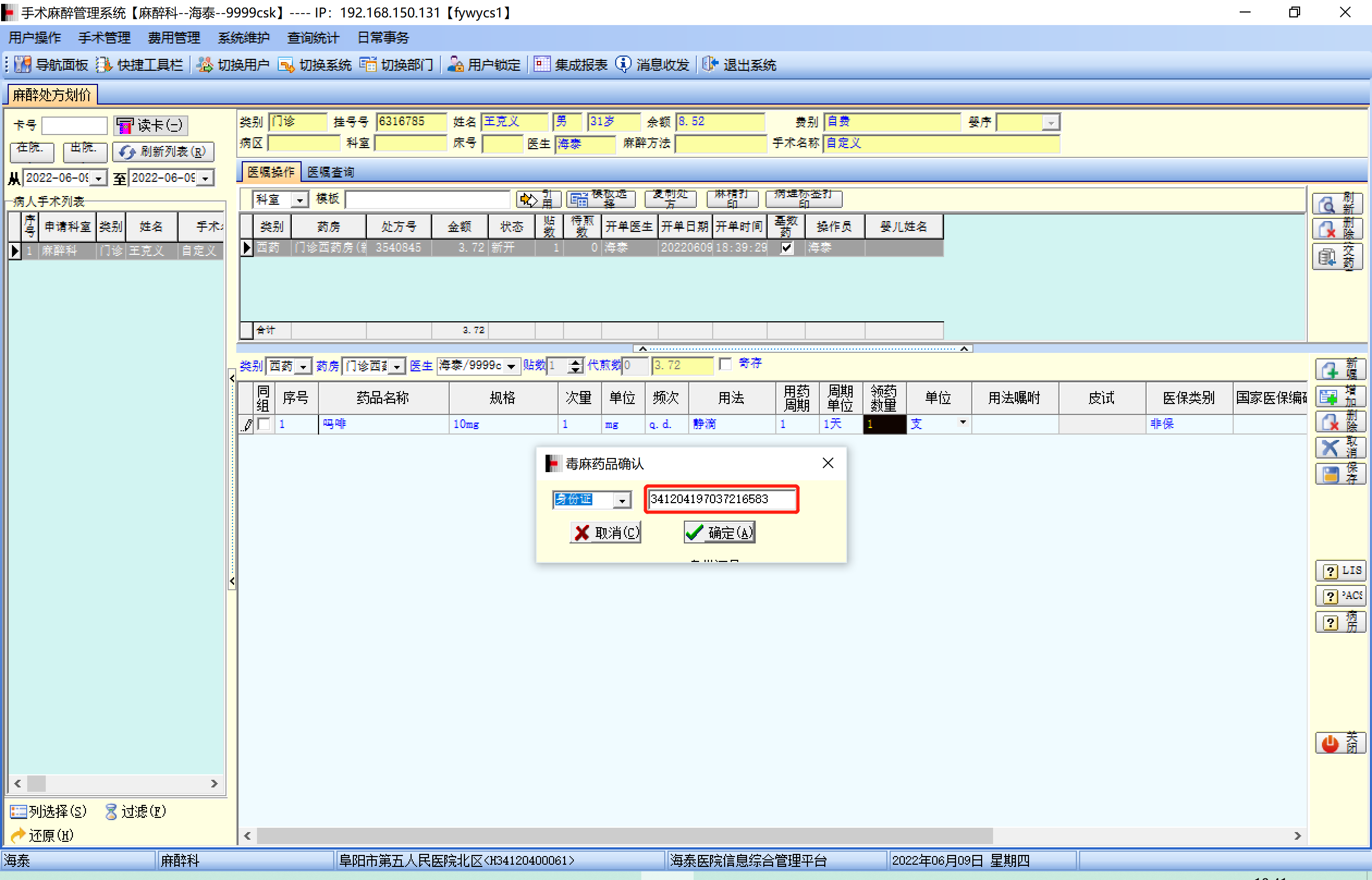
Task: Click the 导航面板 navigation panel icon
Action: pos(23,65)
